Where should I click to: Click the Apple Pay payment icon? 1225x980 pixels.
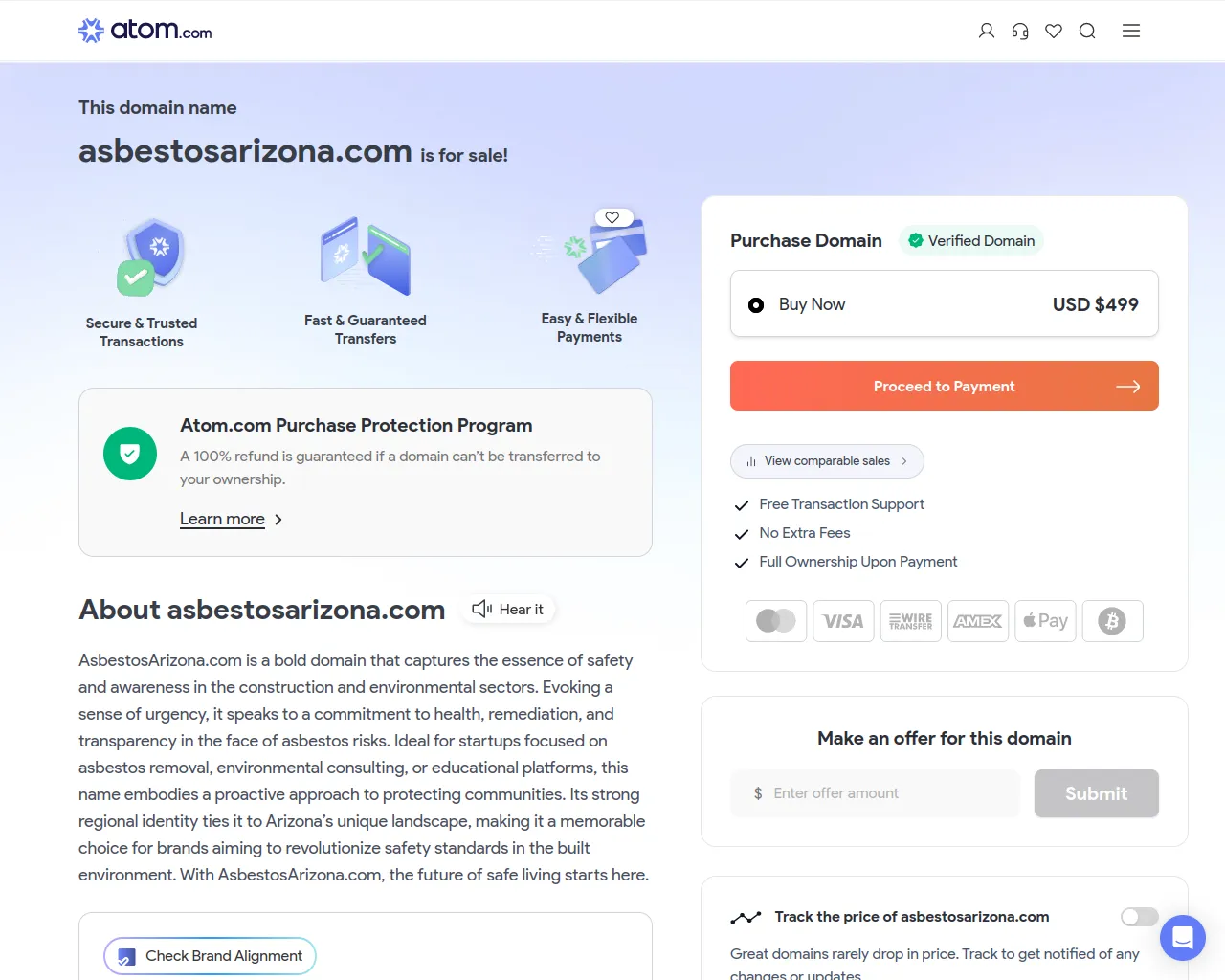click(x=1045, y=621)
